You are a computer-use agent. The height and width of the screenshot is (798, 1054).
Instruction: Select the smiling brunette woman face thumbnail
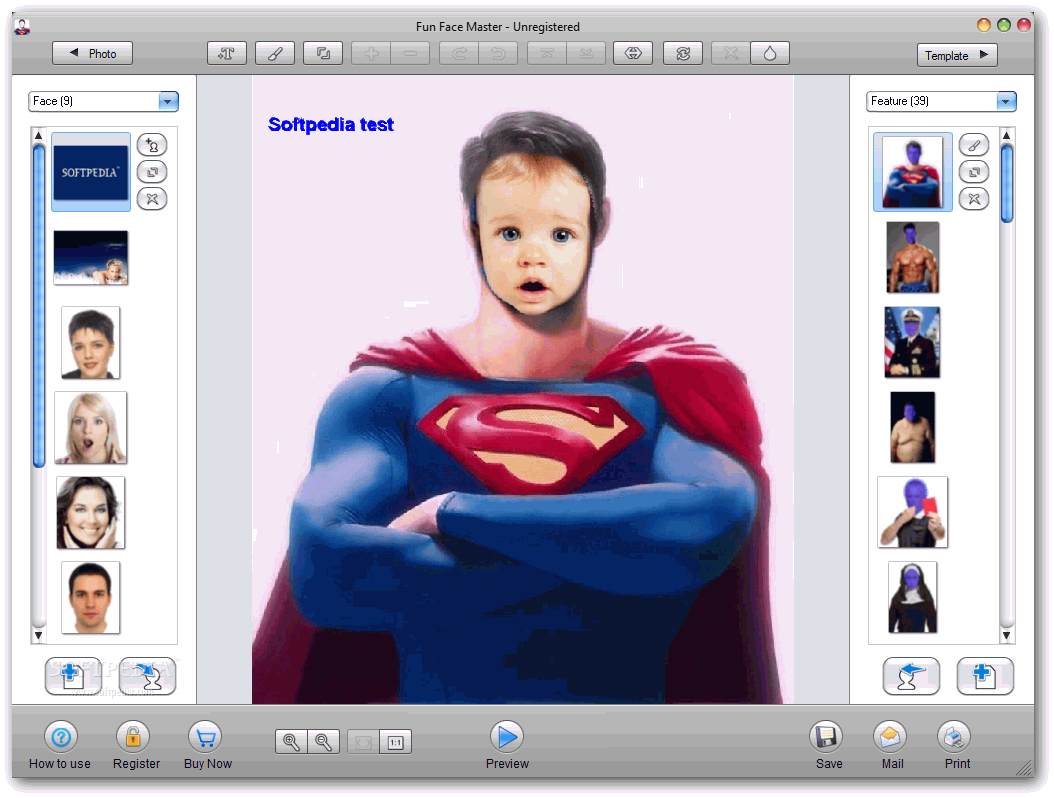pos(91,512)
